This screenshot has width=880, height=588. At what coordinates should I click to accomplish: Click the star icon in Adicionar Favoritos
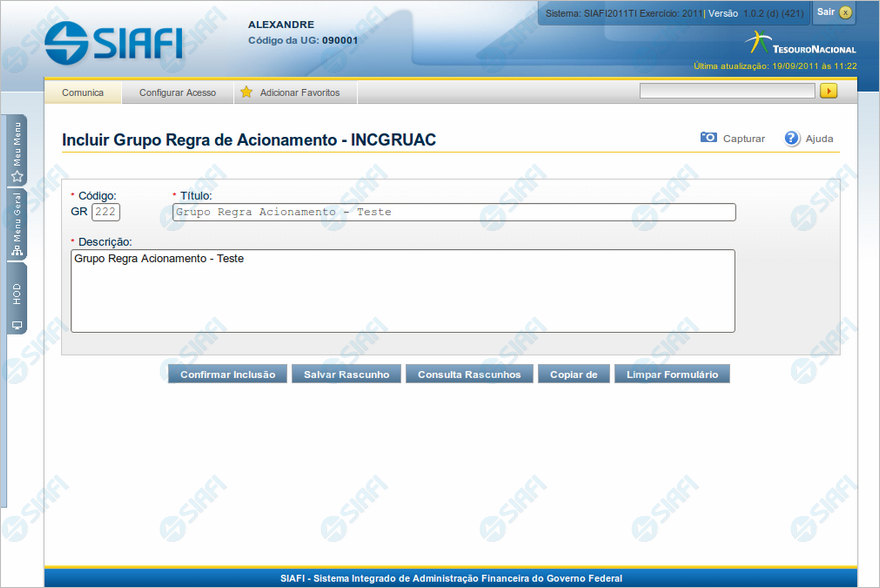coord(246,92)
